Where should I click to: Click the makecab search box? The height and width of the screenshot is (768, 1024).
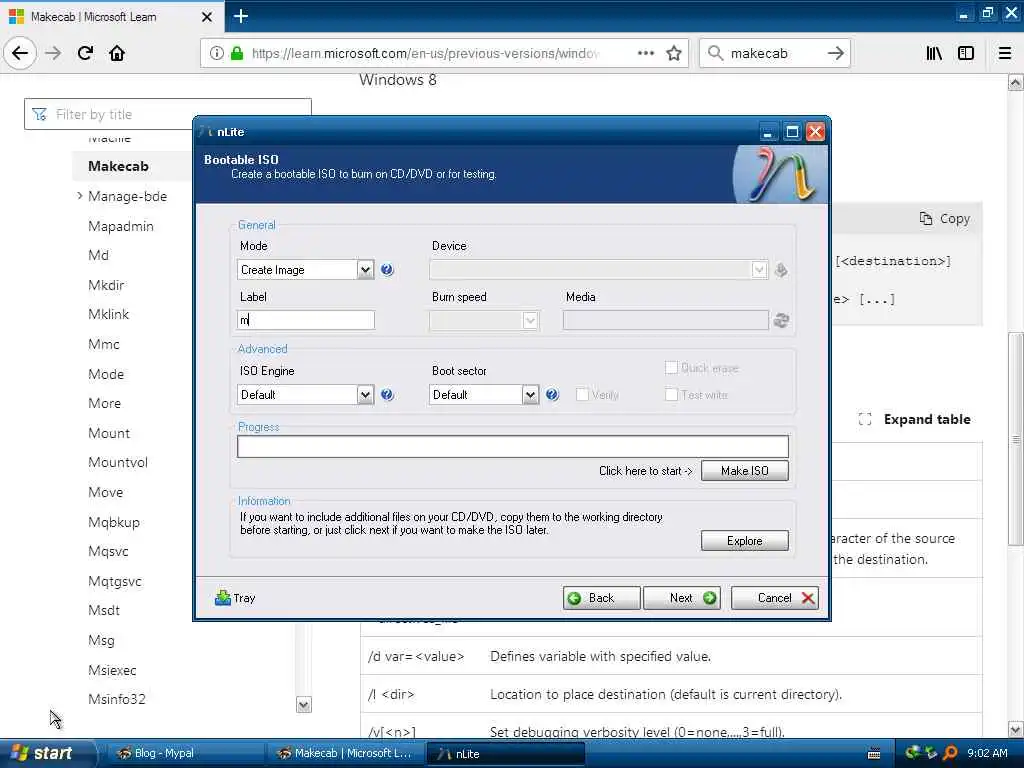(x=774, y=53)
